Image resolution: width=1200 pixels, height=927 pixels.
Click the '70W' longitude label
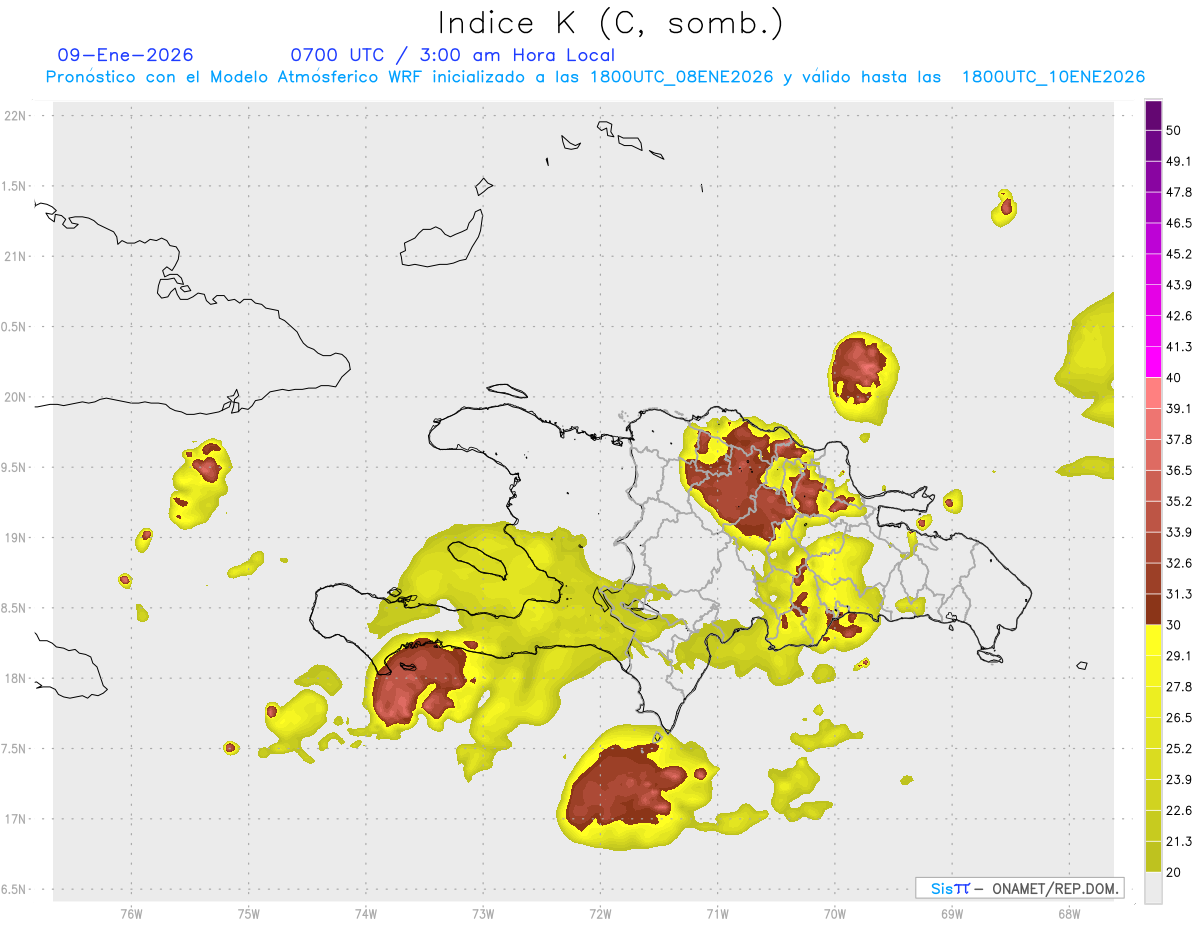835,913
